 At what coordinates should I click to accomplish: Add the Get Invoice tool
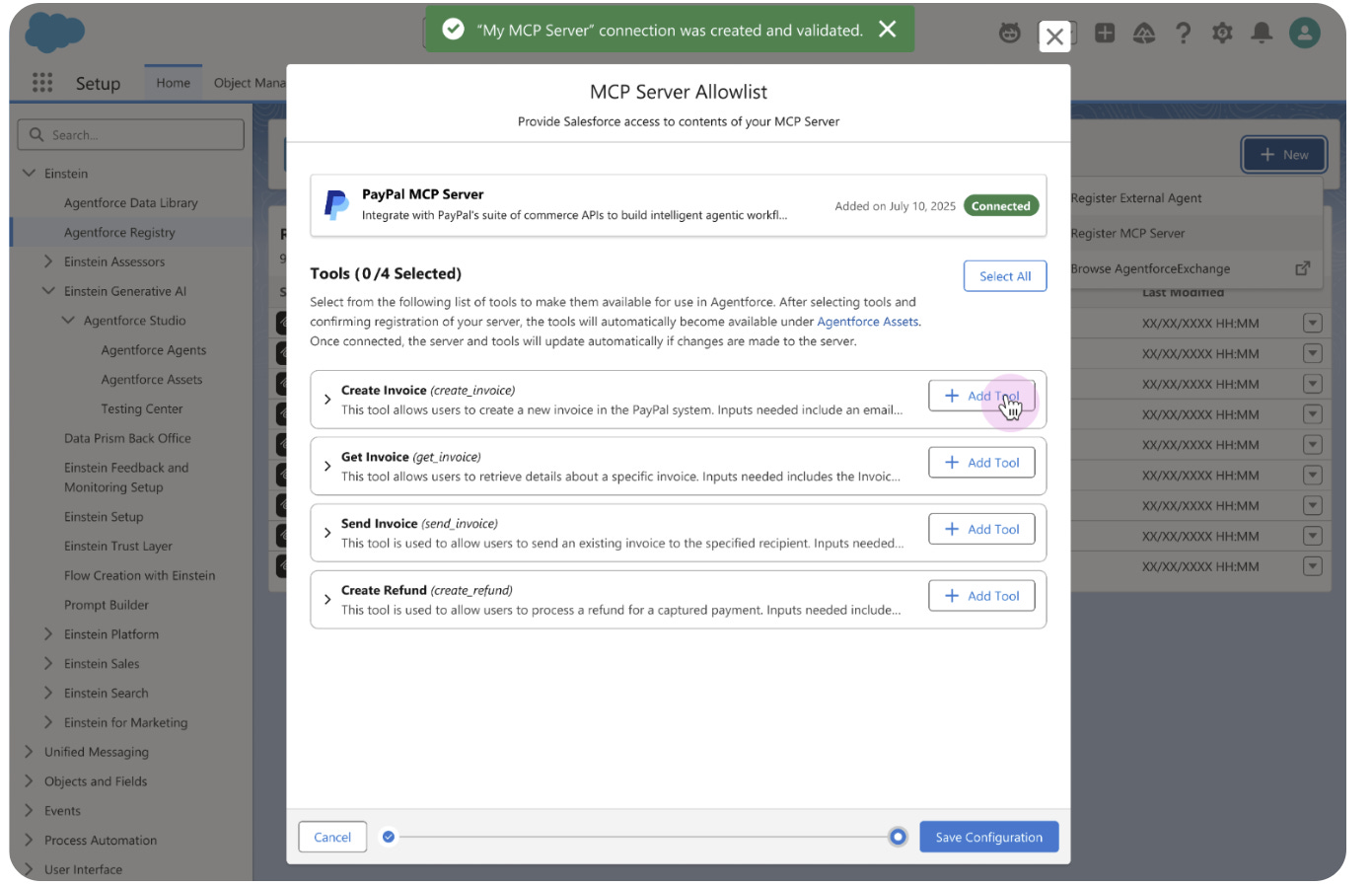[981, 463]
